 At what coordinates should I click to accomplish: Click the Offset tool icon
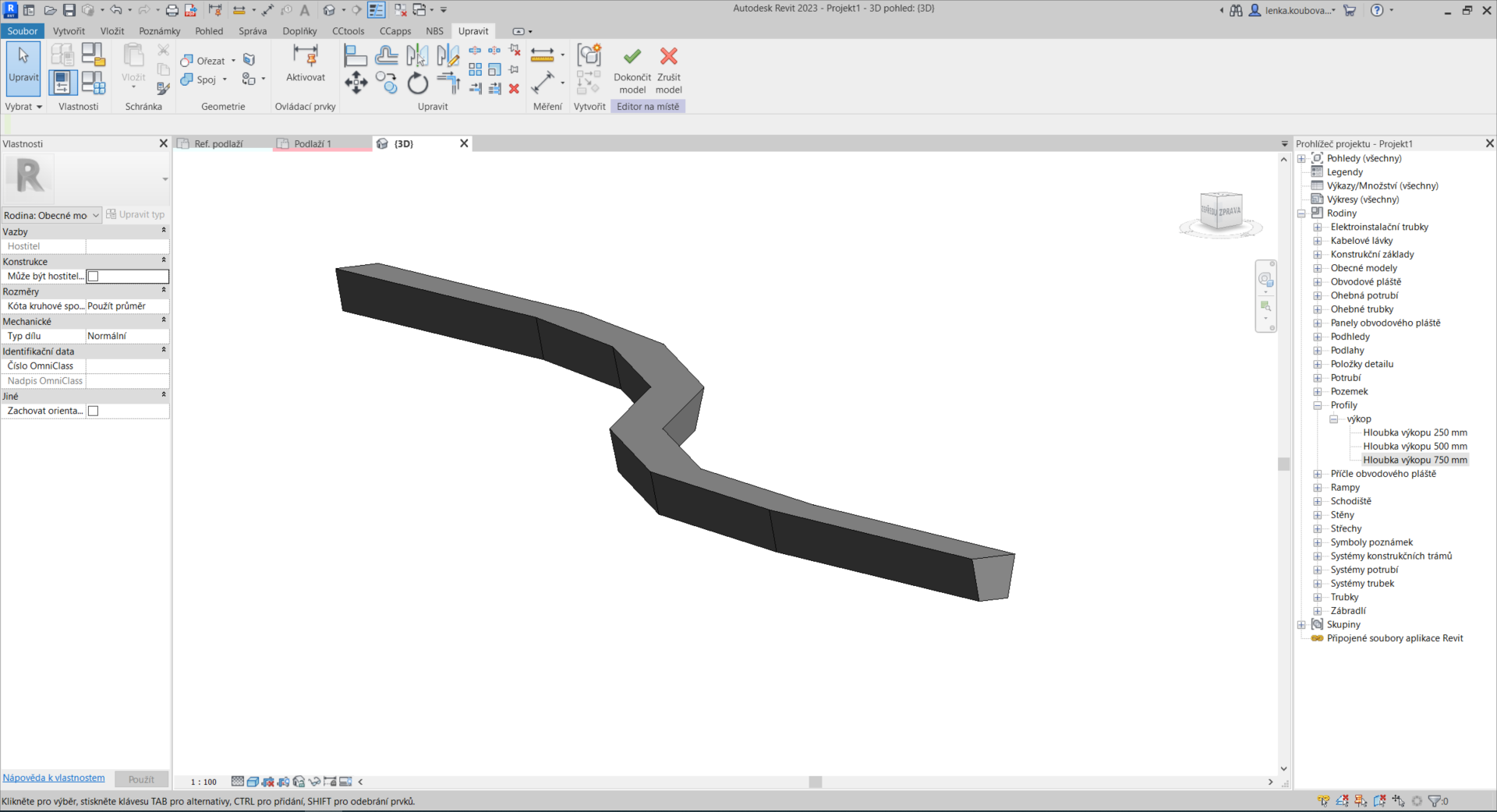click(386, 55)
